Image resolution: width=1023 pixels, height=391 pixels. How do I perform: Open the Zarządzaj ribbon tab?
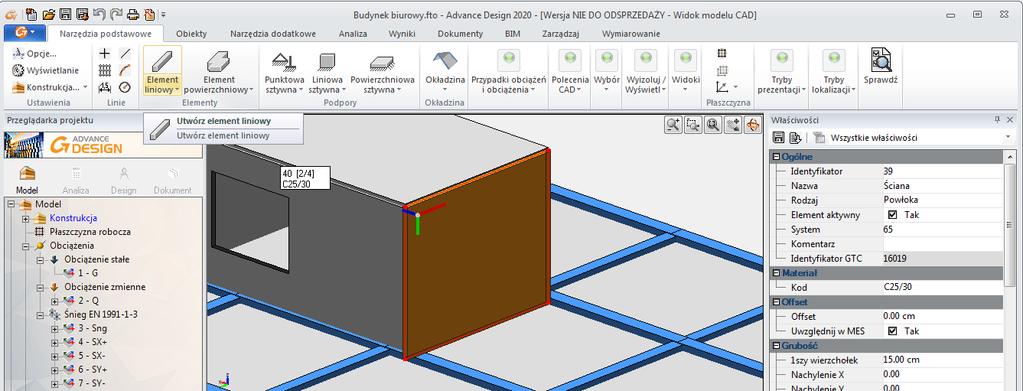point(560,34)
